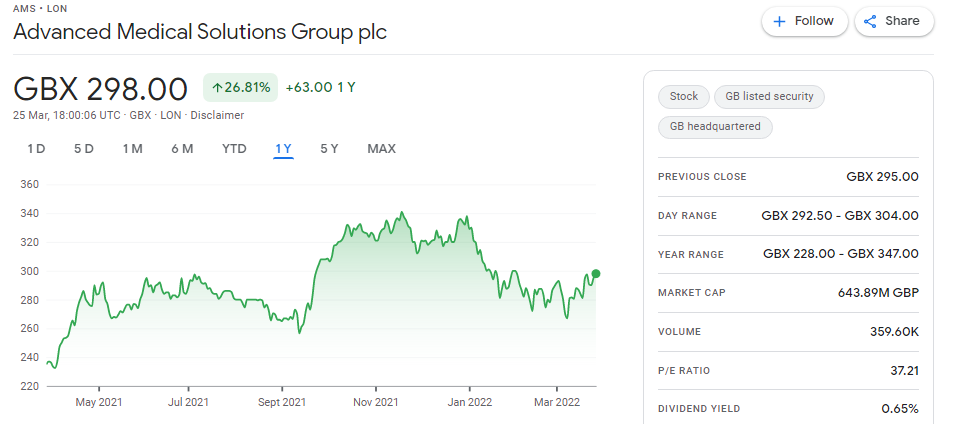
Task: Click the MARKET CAP label
Action: 692,293
